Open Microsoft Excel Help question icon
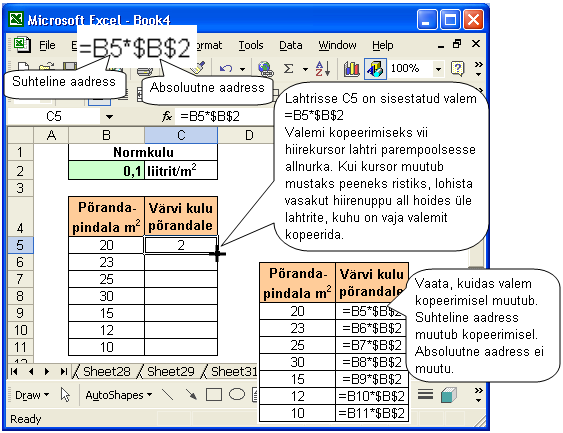563x433 pixels. pos(458,68)
